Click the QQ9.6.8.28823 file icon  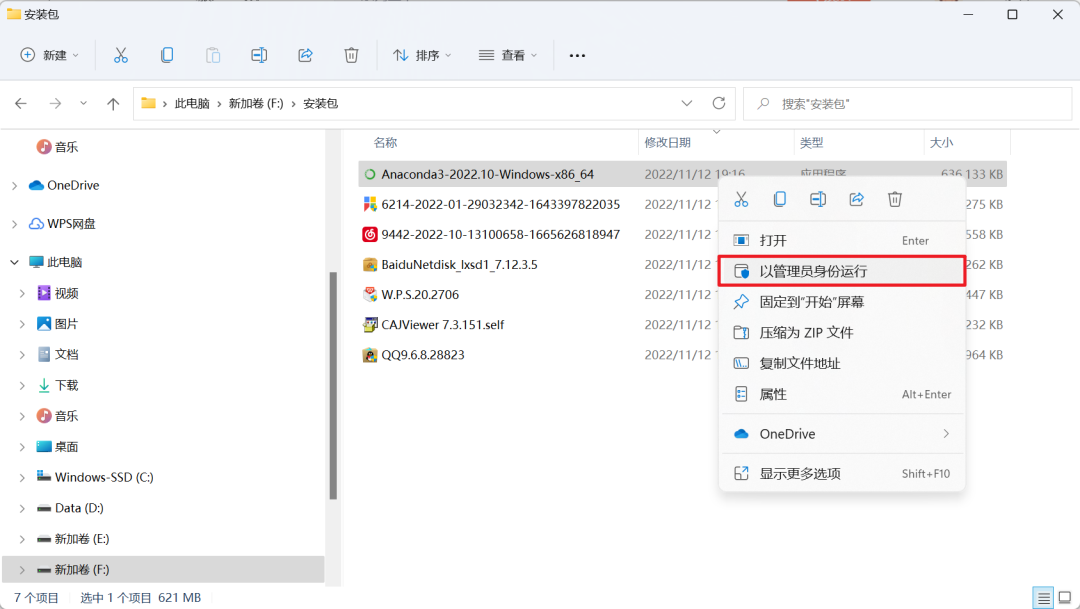pyautogui.click(x=370, y=355)
